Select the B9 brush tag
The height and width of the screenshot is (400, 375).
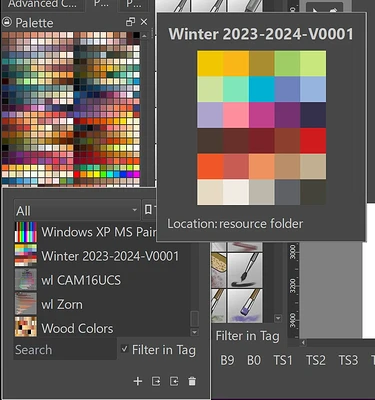227,360
